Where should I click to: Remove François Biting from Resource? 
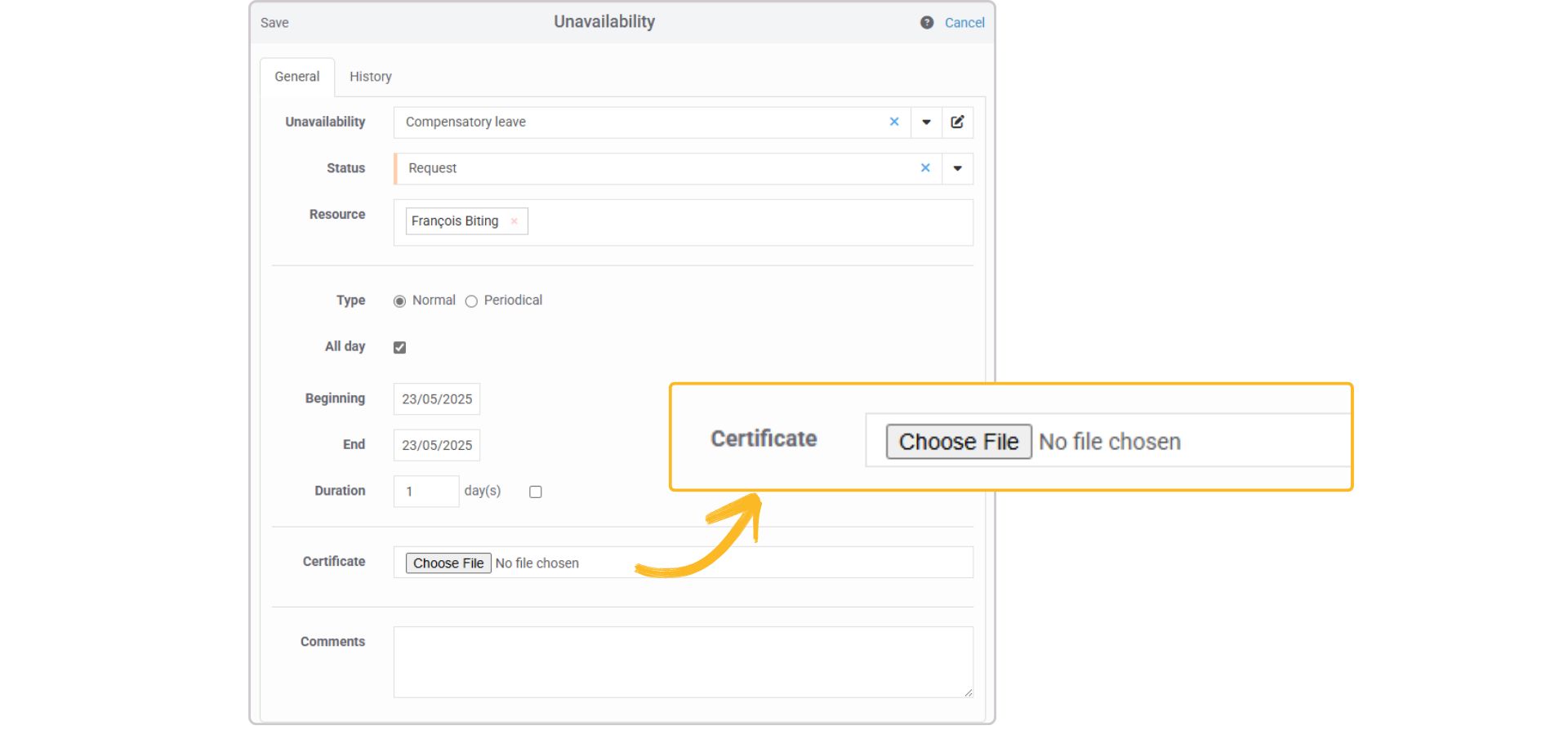point(514,221)
